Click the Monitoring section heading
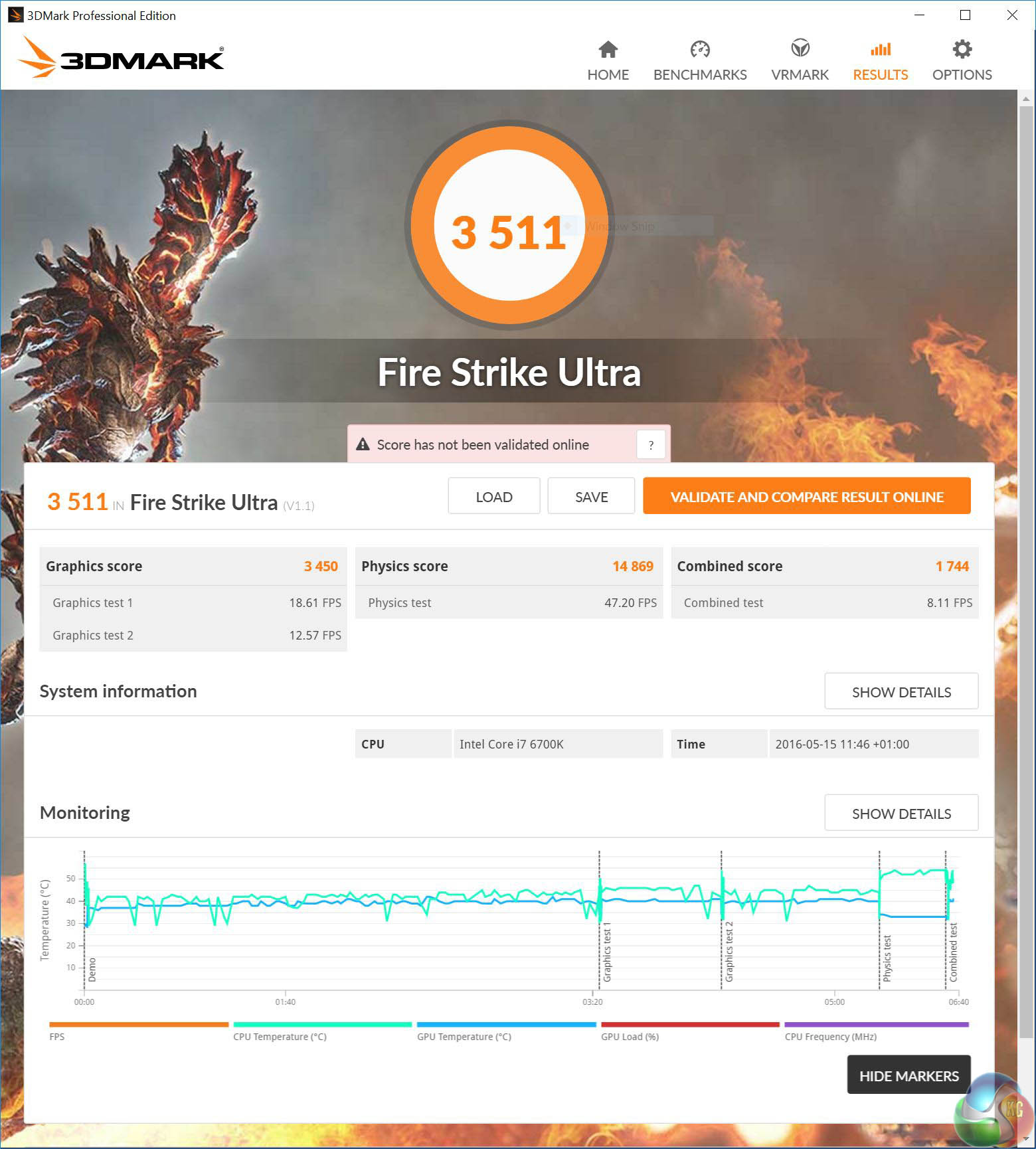This screenshot has height=1149, width=1036. coord(85,812)
